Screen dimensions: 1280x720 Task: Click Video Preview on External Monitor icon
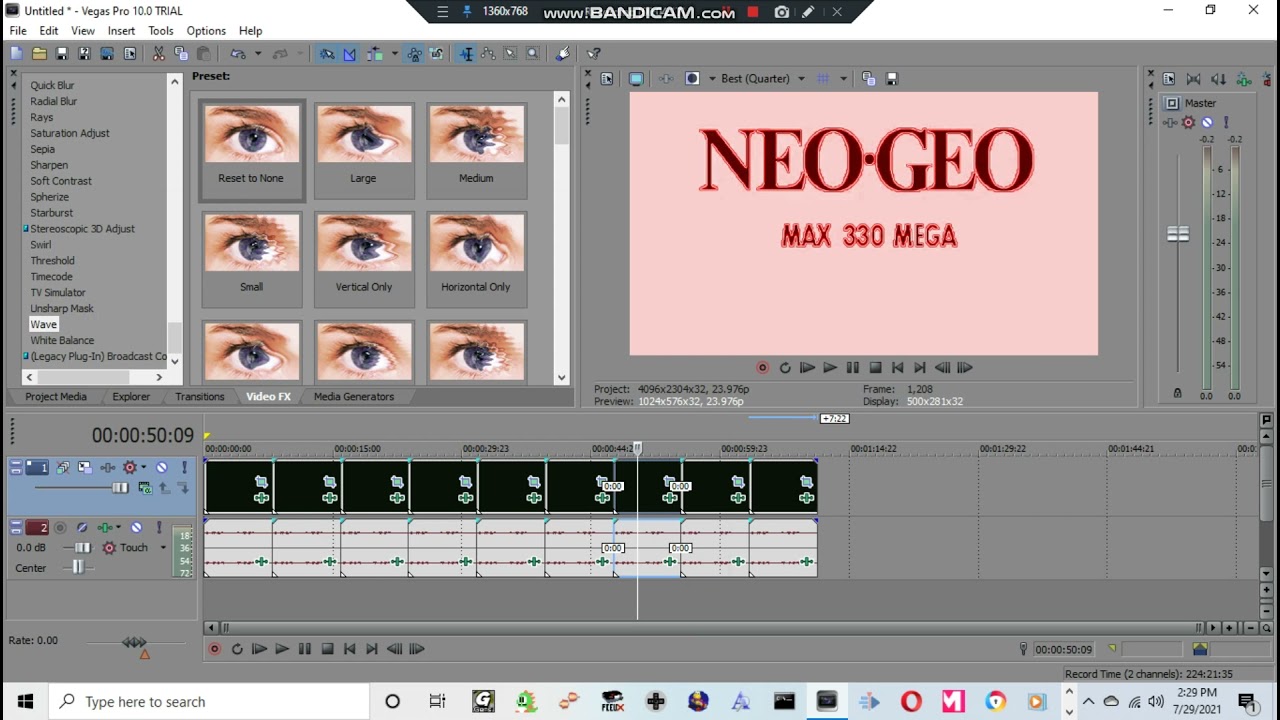[636, 79]
